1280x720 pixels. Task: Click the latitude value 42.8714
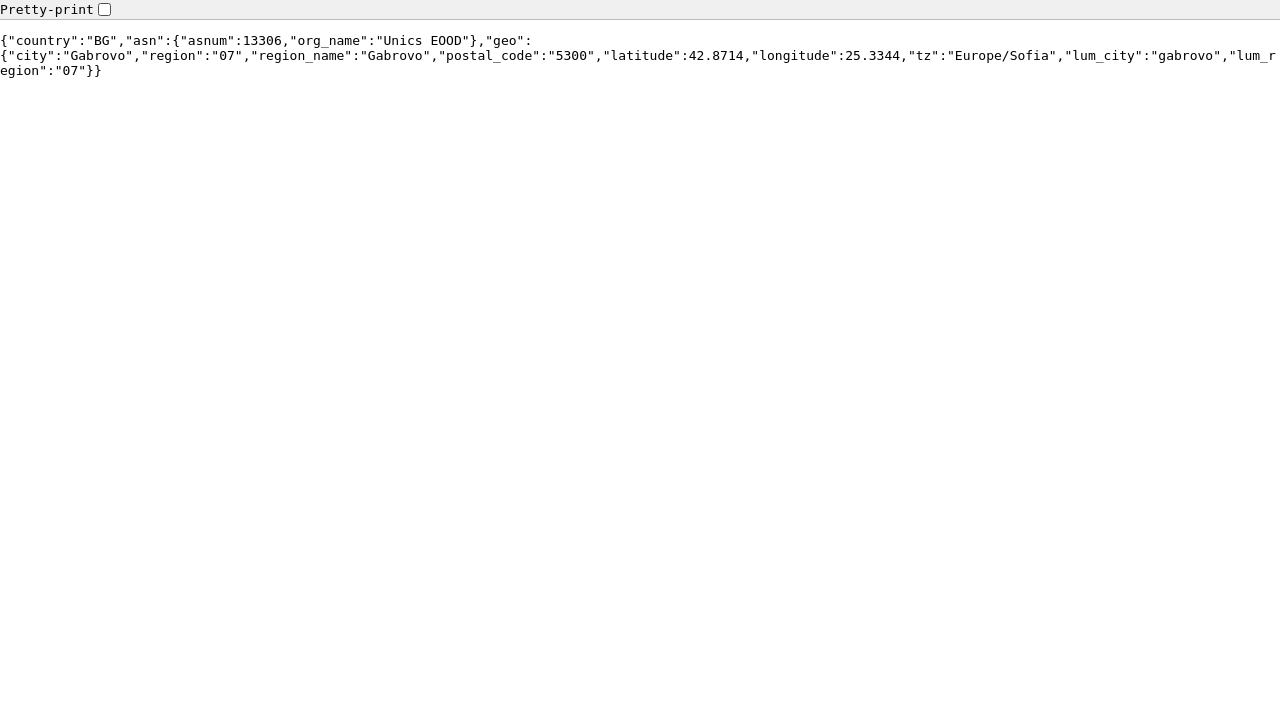pos(716,56)
